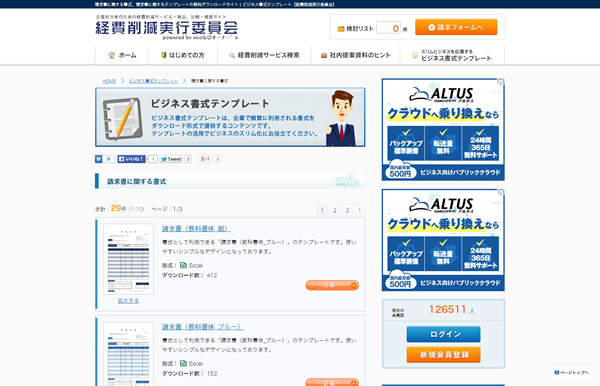This screenshot has width=600, height=386.
Task: Click the ビジネス書式テンプレート breadcrumb link
Action: [x=153, y=81]
